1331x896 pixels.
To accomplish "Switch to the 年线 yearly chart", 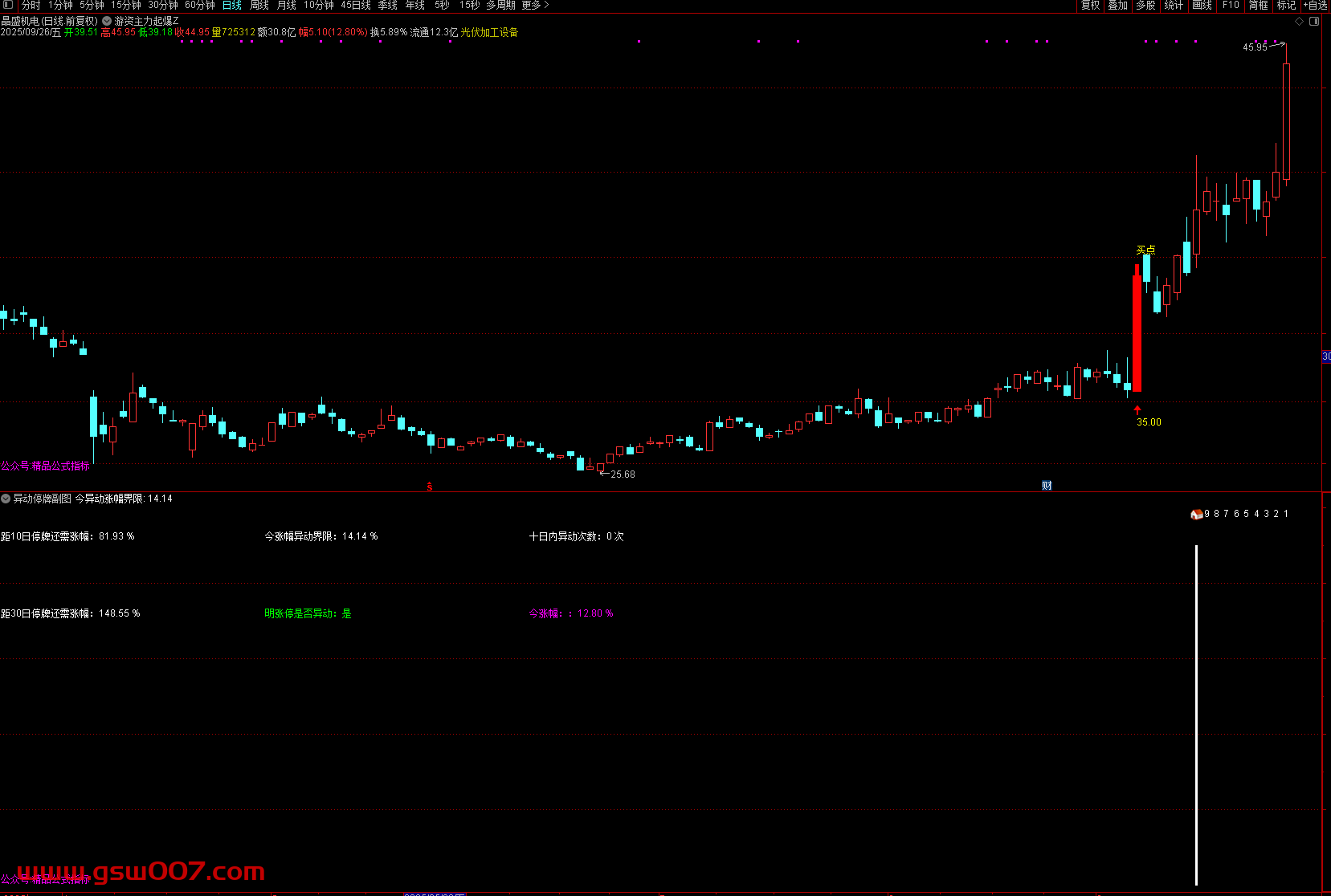I will [415, 5].
